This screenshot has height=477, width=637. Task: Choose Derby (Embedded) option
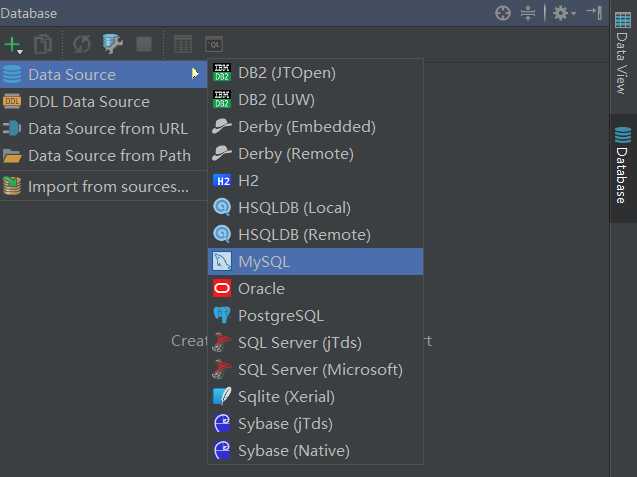(315, 127)
